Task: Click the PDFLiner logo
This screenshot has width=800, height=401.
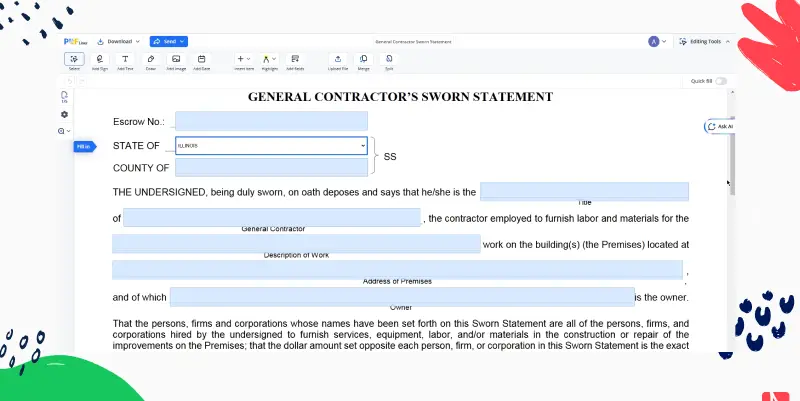Action: [76, 41]
